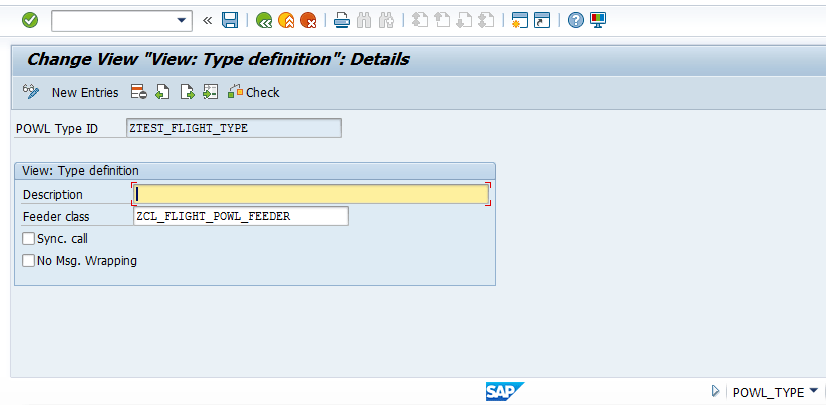Click the Find Next binoculars icon
The width and height of the screenshot is (826, 405).
(x=386, y=21)
